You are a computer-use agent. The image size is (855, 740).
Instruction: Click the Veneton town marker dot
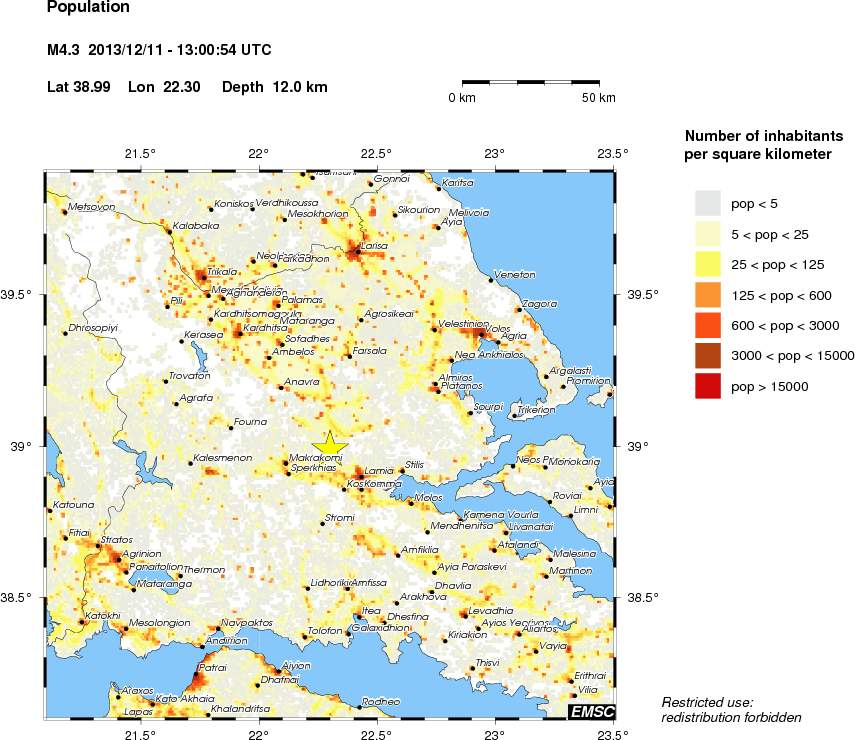(490, 280)
